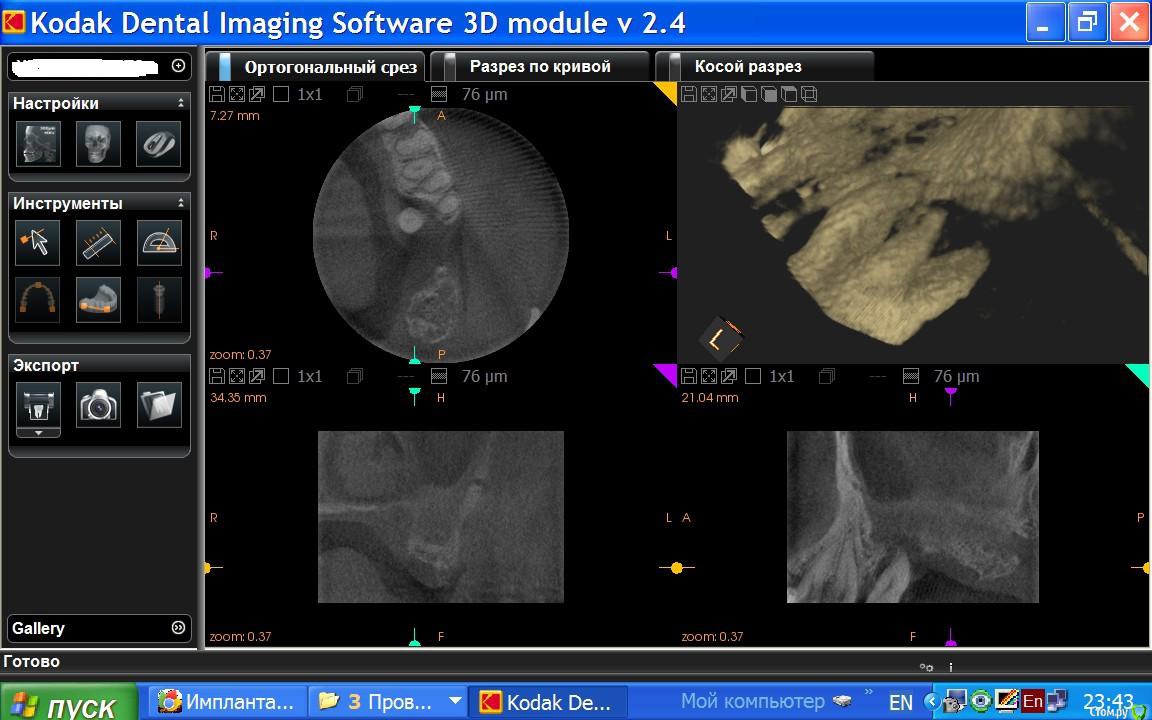Switch to the Косой разрез tab

point(747,67)
